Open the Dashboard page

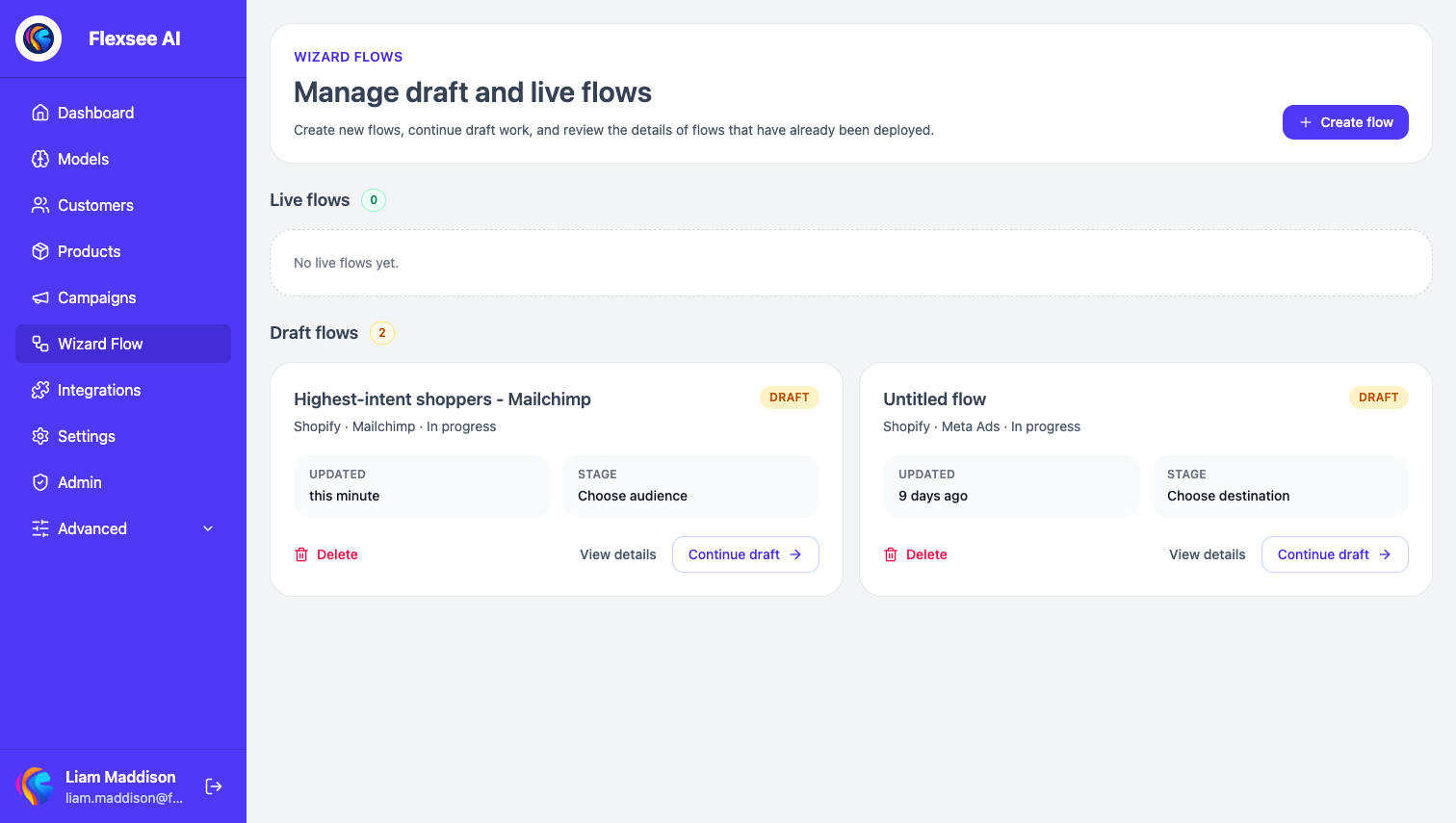(x=123, y=113)
